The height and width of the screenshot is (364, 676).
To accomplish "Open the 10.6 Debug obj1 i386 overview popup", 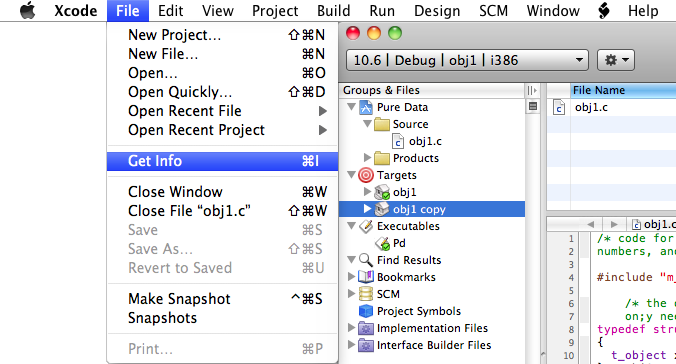I will 467,60.
